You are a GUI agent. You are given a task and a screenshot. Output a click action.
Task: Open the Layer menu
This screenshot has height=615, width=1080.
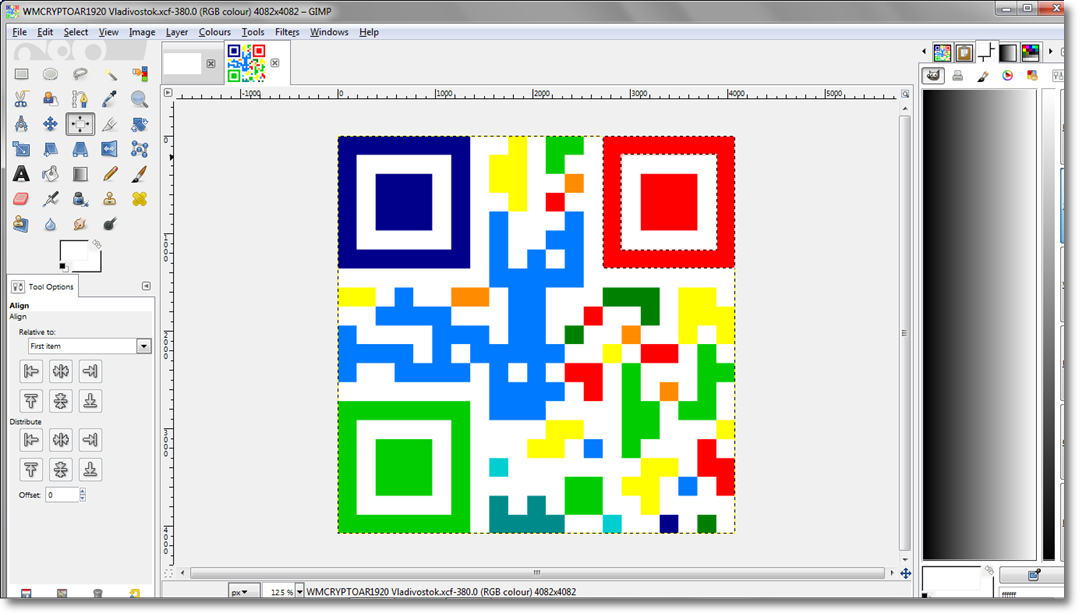176,32
